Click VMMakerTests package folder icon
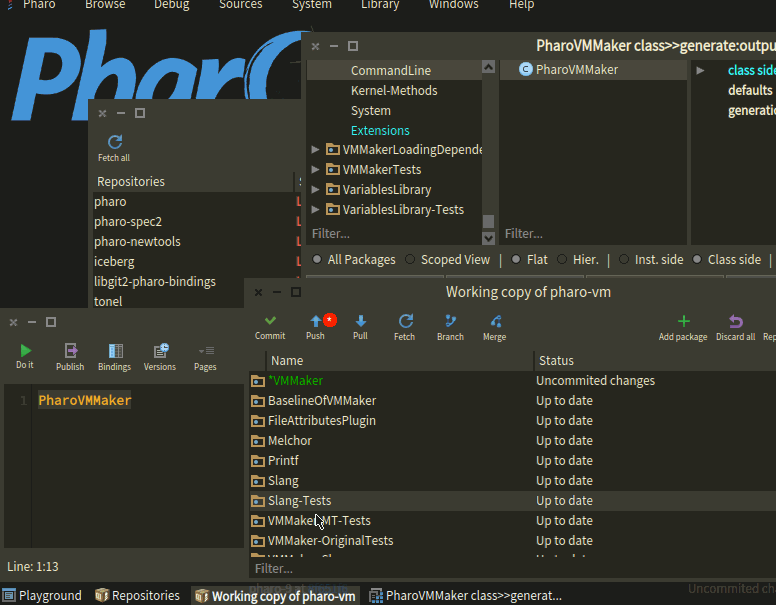 (333, 169)
